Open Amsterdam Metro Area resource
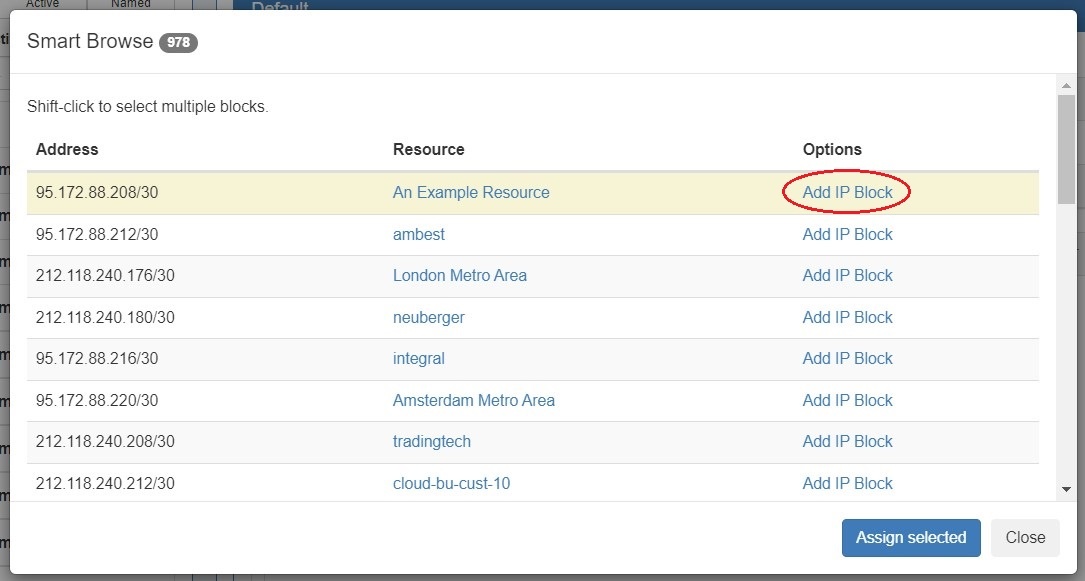The height and width of the screenshot is (581, 1085). (473, 400)
